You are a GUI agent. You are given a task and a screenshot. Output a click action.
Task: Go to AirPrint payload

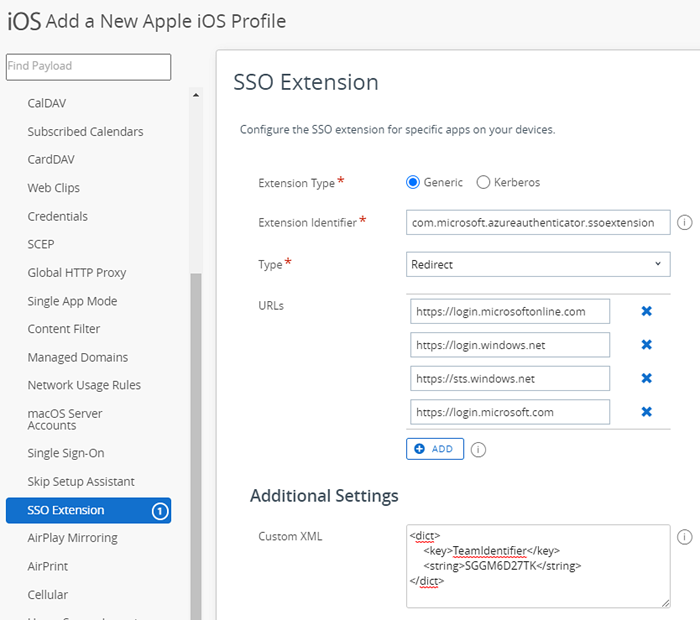tap(48, 566)
